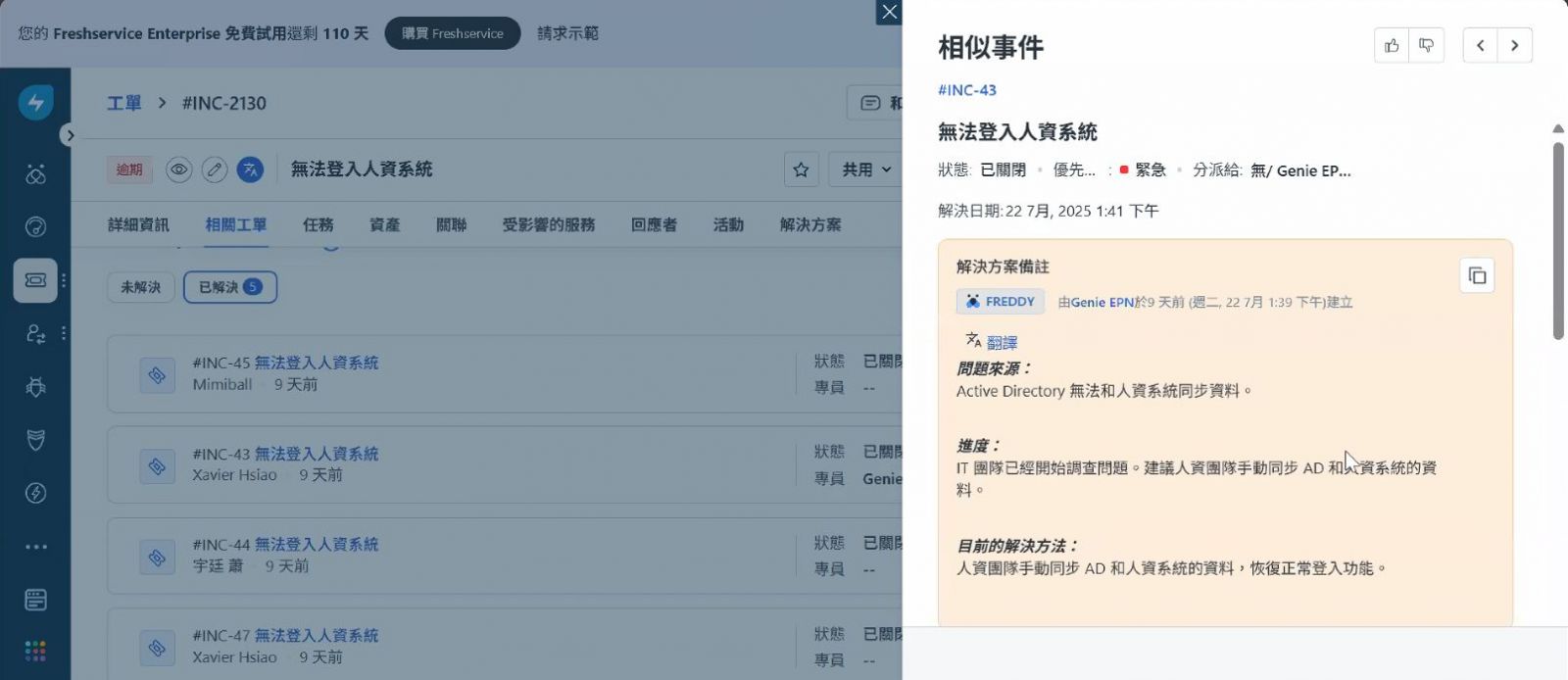1568x680 pixels.
Task: Click the thumbs up feedback icon
Action: (1392, 46)
